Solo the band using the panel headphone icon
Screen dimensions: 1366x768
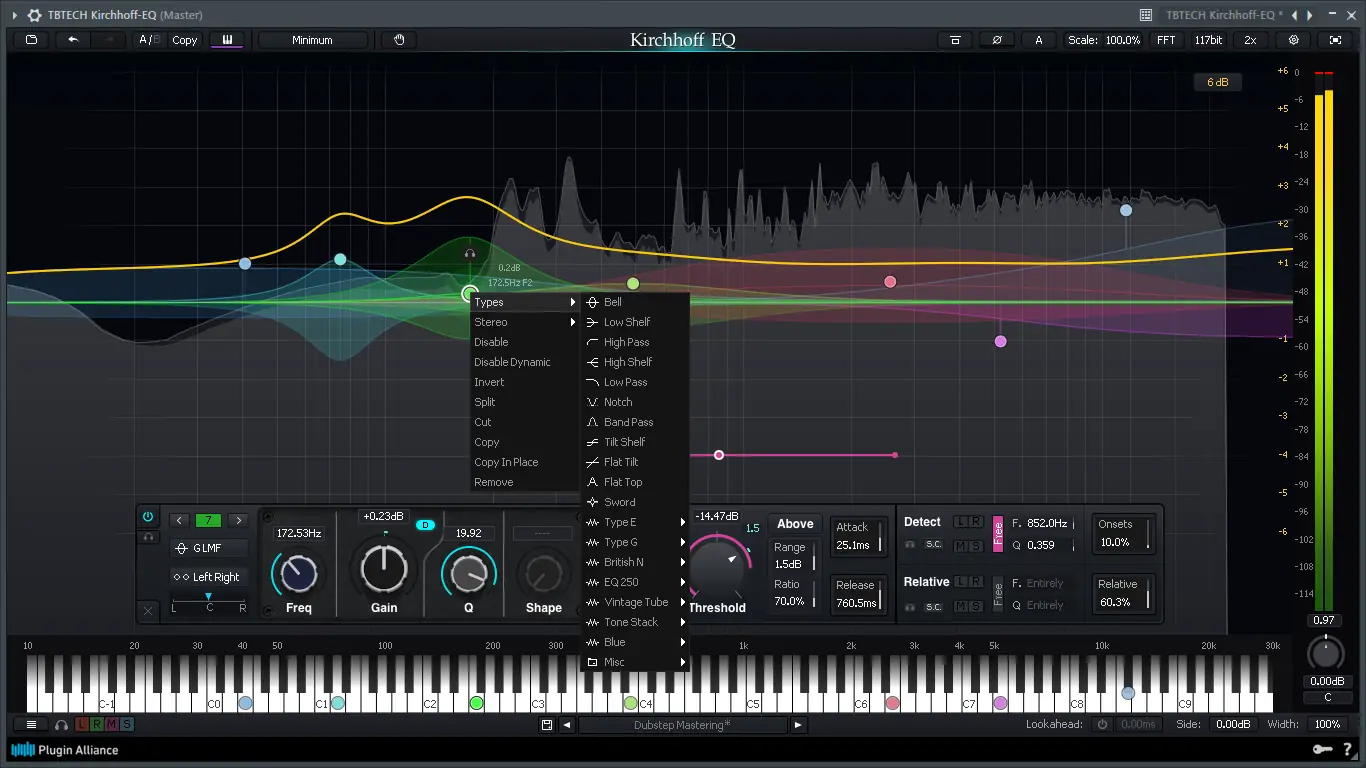pos(148,537)
